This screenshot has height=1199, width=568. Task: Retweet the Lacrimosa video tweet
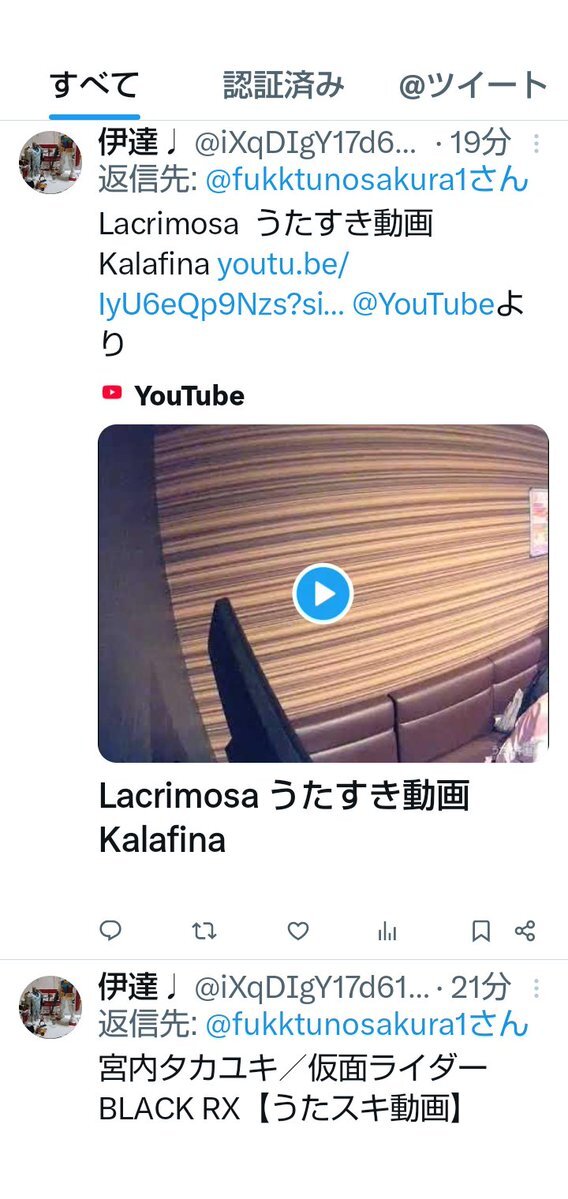coord(203,931)
